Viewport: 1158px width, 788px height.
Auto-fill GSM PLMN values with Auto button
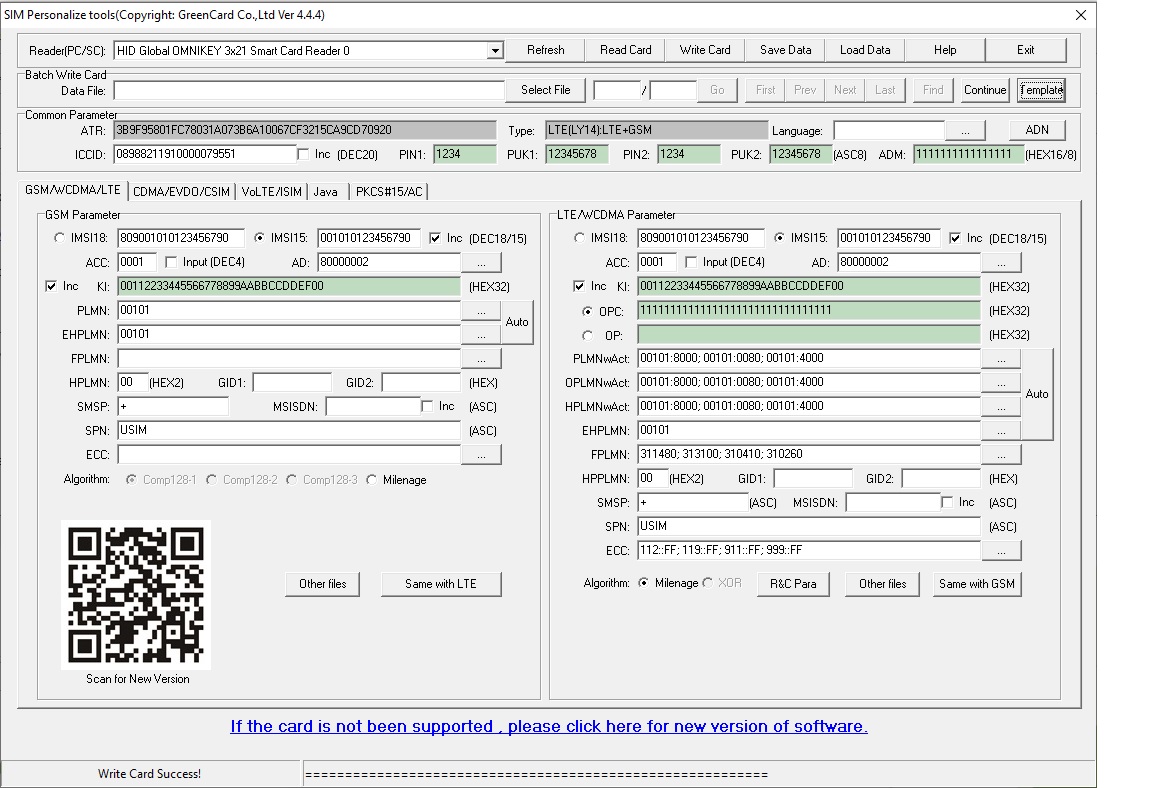pos(517,320)
